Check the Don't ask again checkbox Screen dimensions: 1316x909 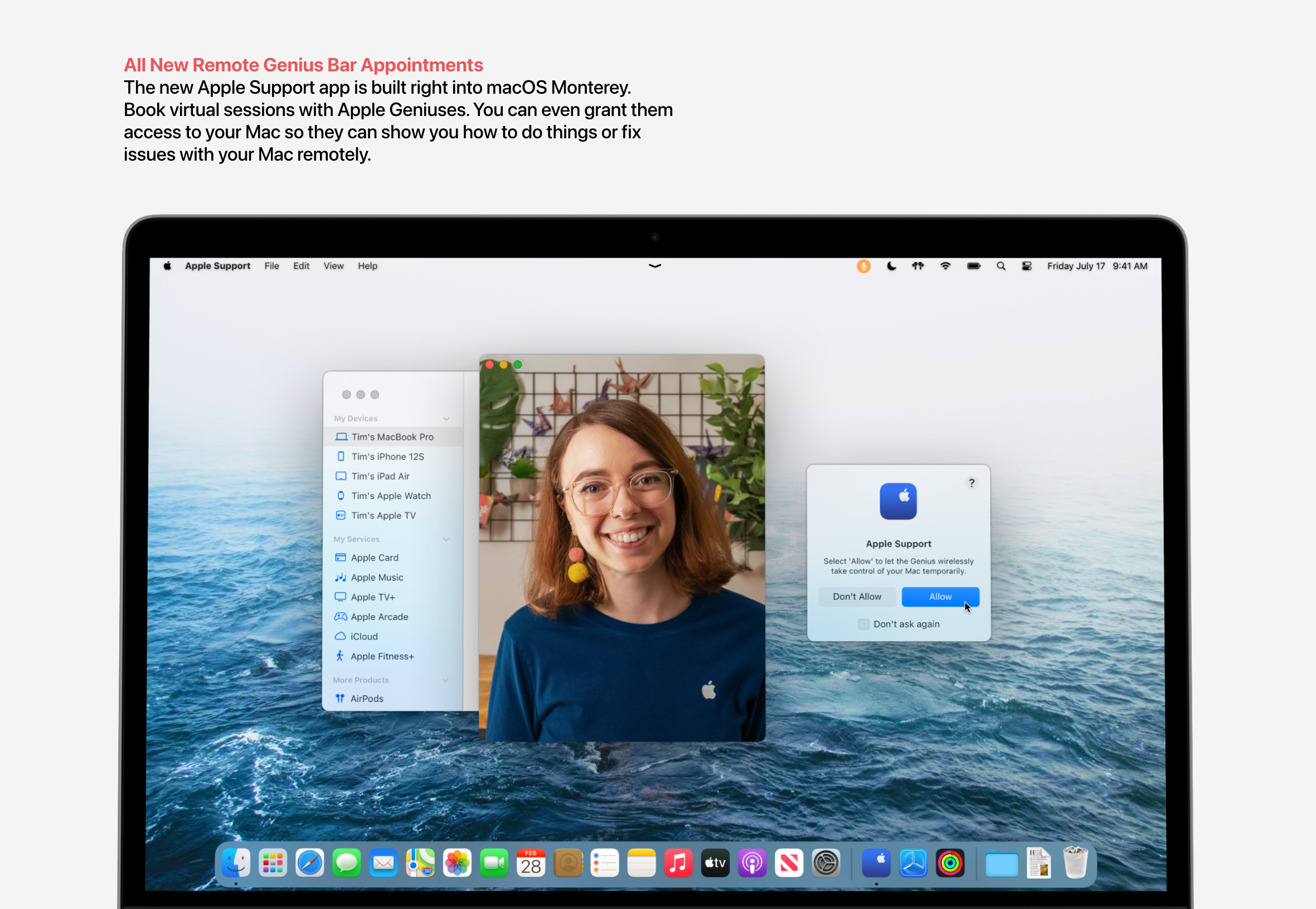(x=863, y=624)
